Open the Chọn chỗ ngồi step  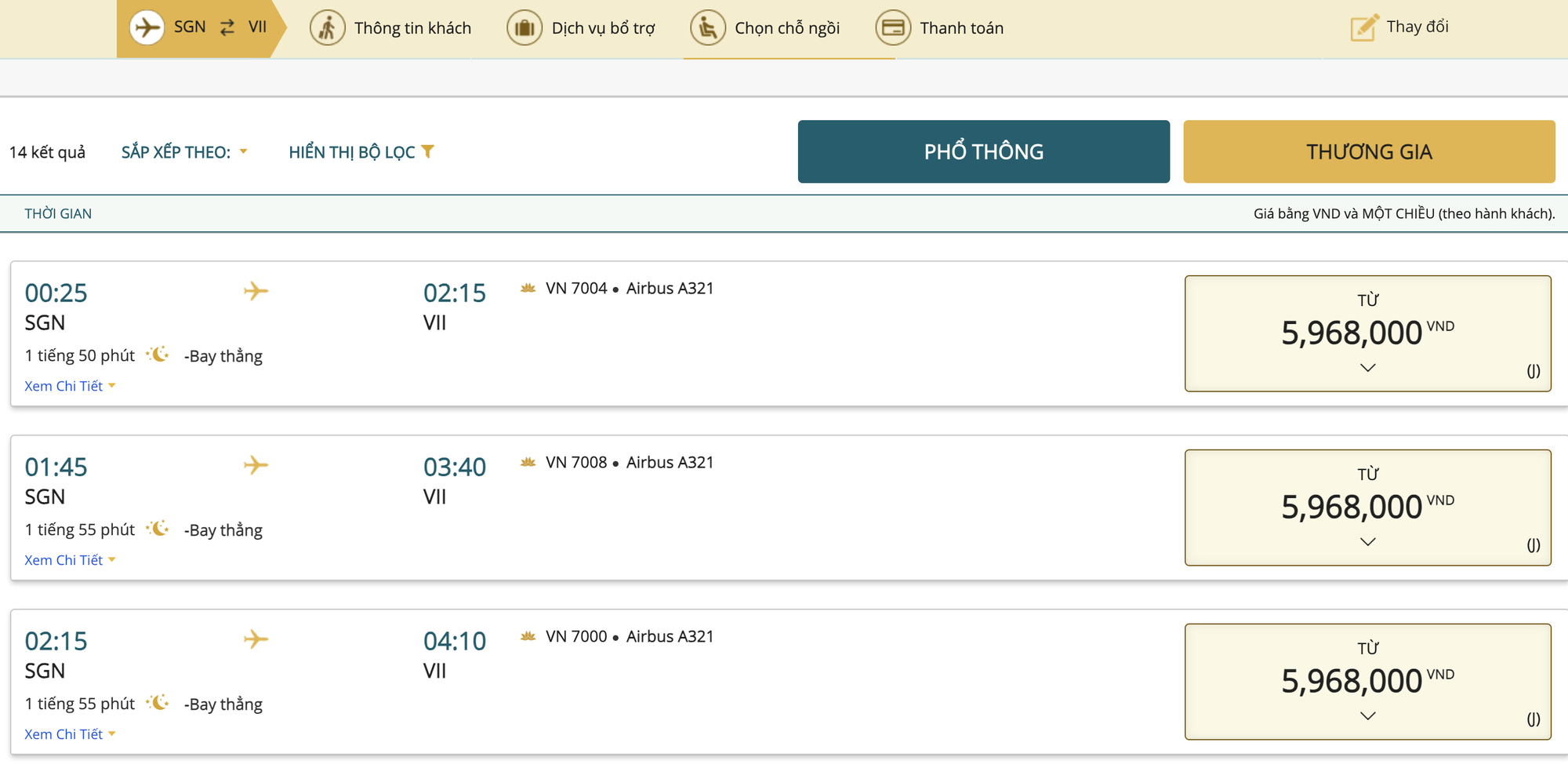(x=765, y=28)
